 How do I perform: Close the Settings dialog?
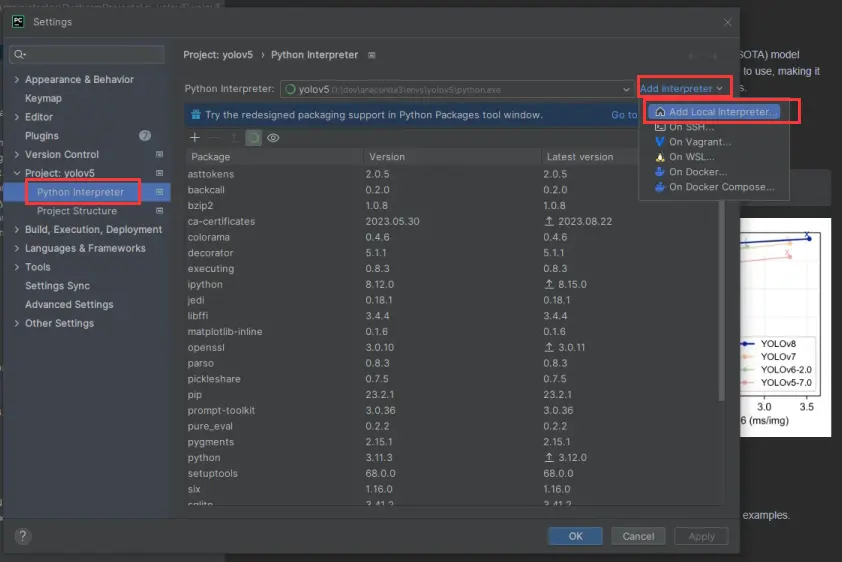tap(728, 22)
